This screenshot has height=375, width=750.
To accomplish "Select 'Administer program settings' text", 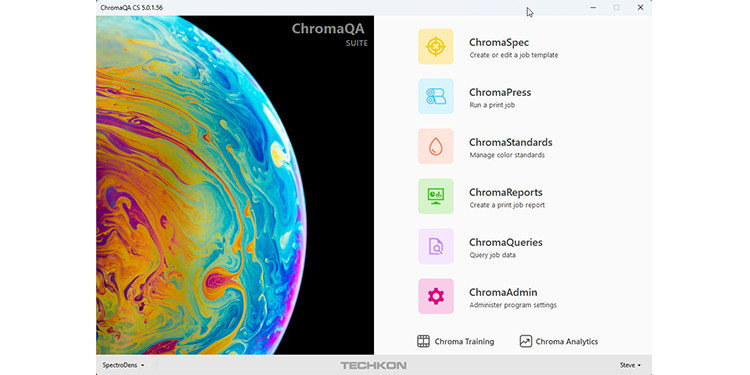I will click(513, 305).
